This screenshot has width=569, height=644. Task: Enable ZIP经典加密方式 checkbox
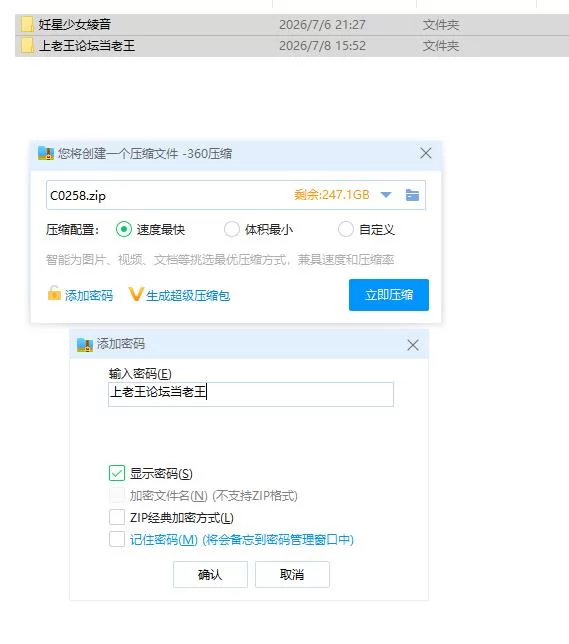click(x=117, y=517)
